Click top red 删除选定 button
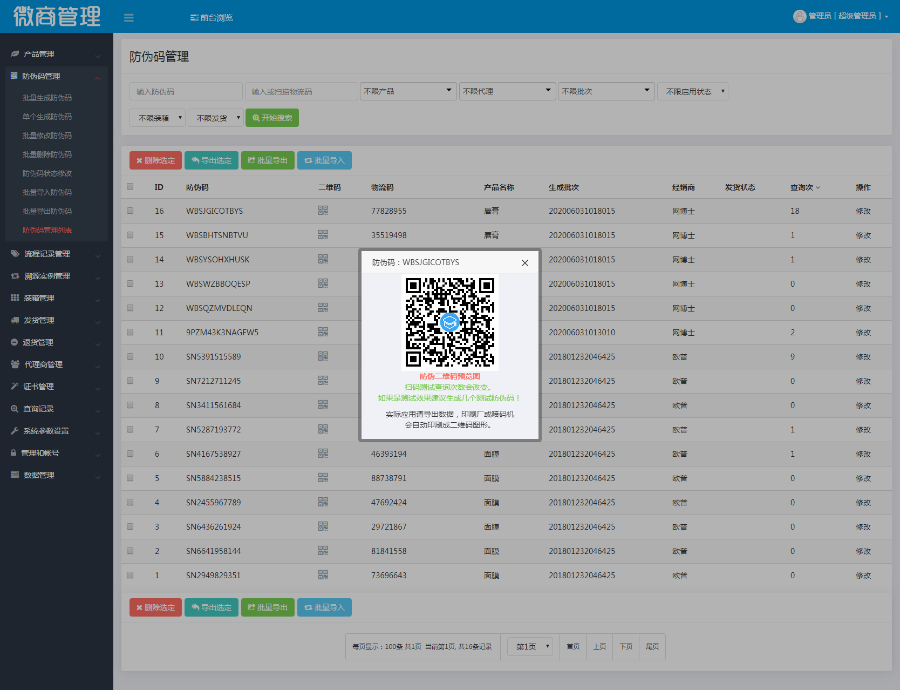The height and width of the screenshot is (690, 900). pyautogui.click(x=156, y=160)
